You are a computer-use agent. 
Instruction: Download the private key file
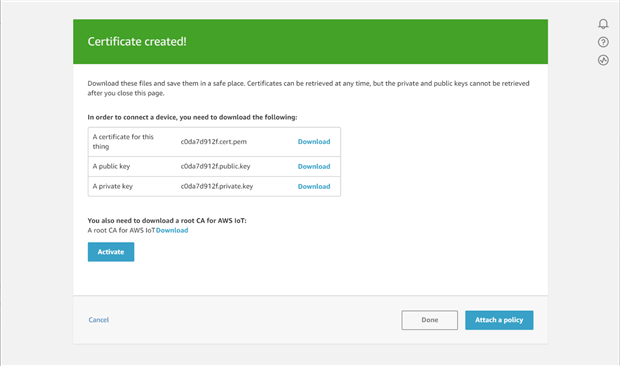(x=314, y=186)
